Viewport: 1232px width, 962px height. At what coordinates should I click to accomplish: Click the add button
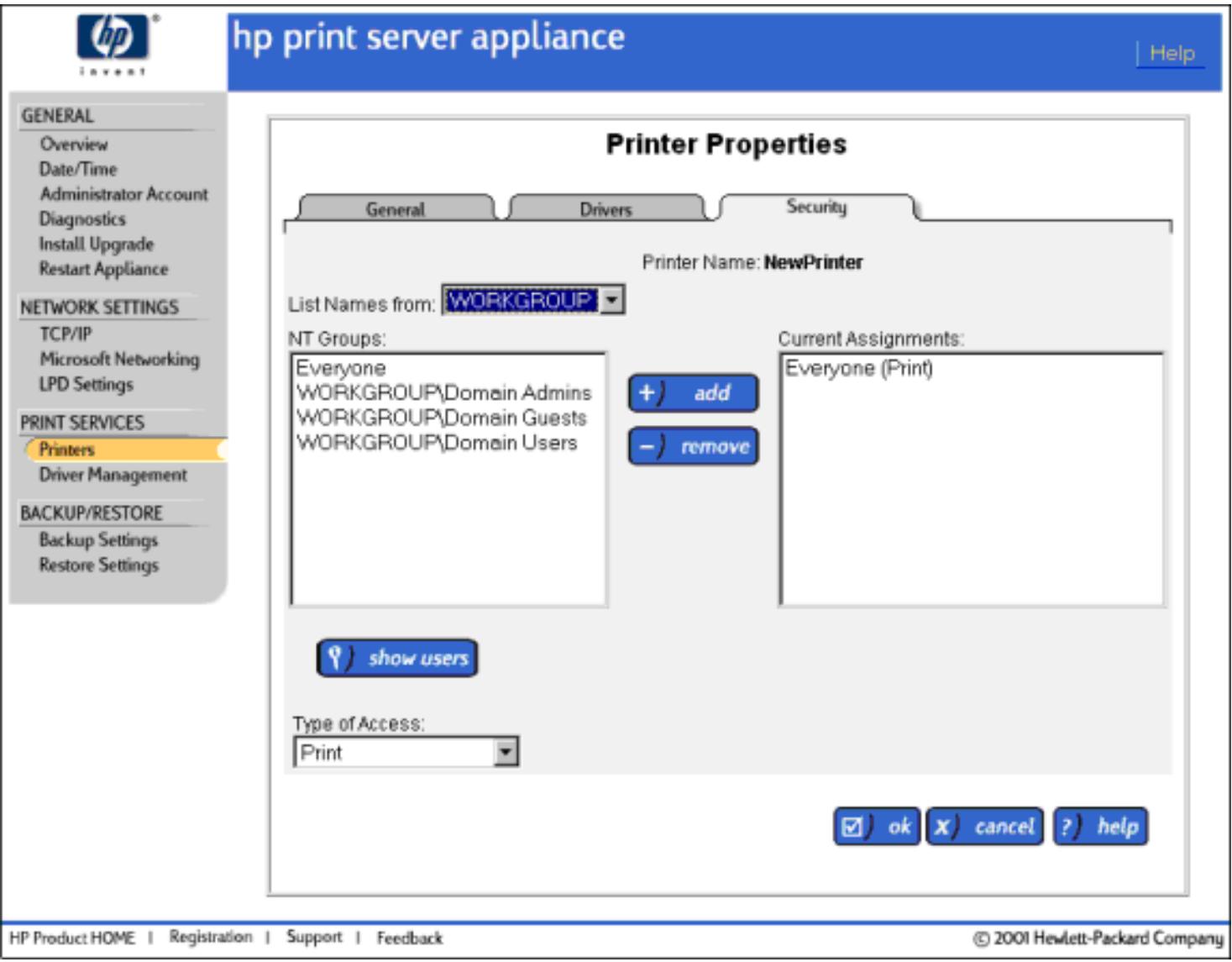[694, 393]
